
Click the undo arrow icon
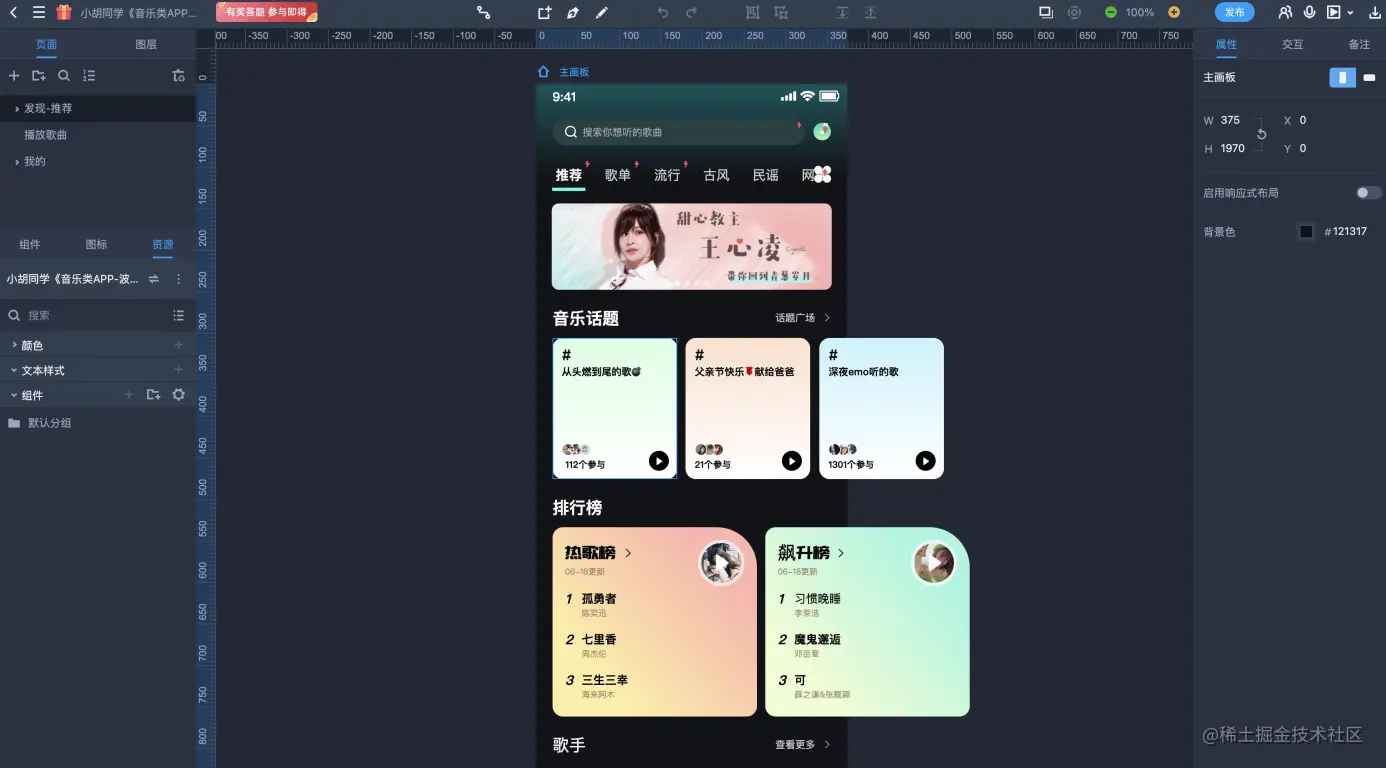pyautogui.click(x=662, y=13)
